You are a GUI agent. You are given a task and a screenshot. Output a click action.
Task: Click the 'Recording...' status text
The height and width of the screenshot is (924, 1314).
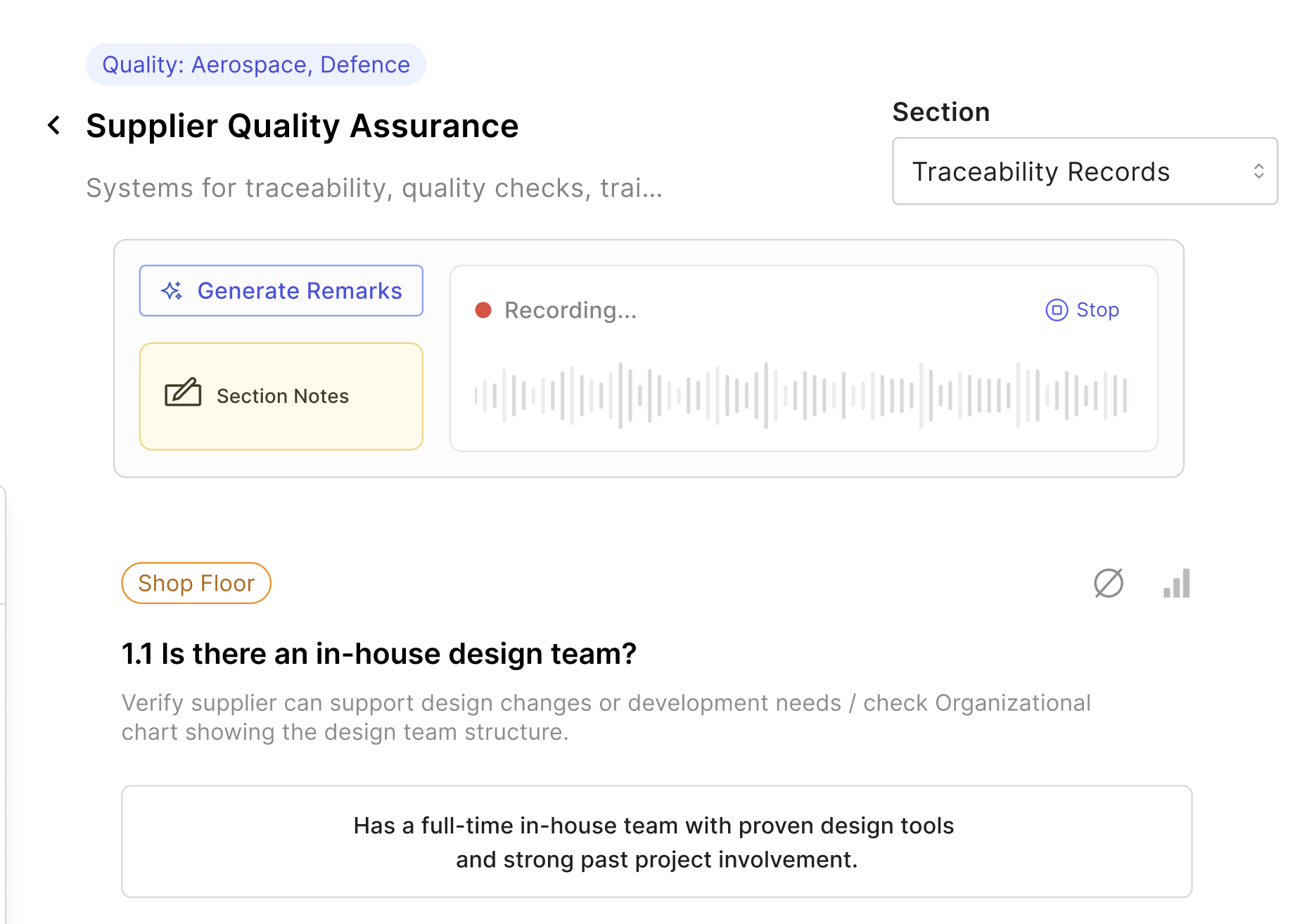point(570,310)
